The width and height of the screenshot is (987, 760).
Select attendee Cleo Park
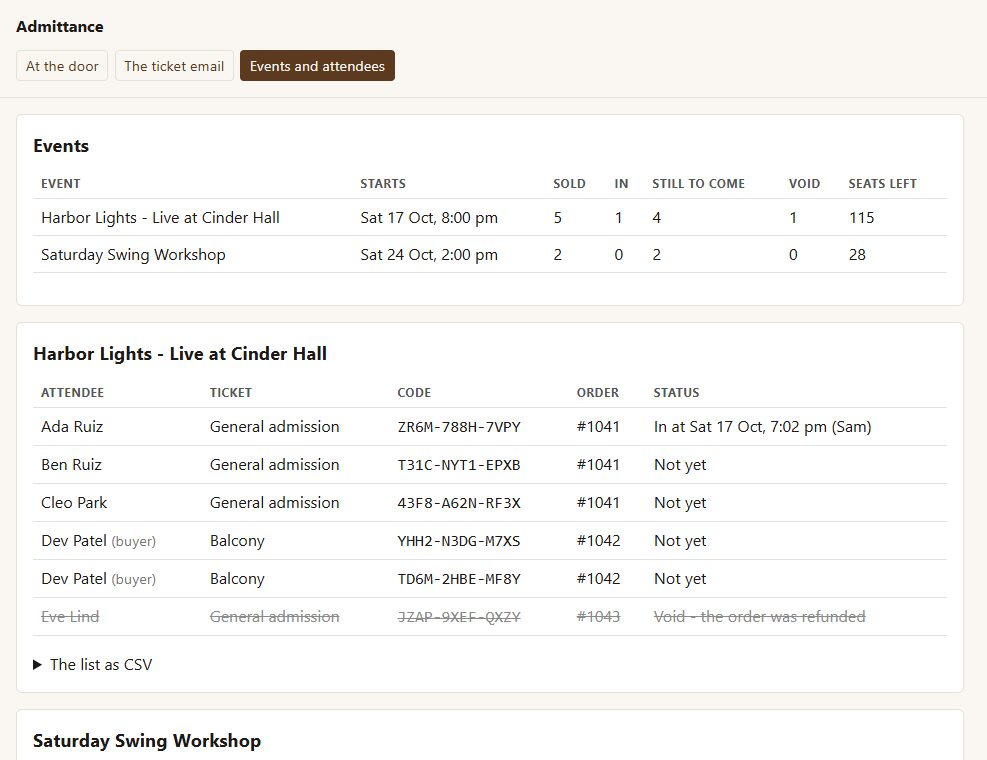tap(74, 502)
